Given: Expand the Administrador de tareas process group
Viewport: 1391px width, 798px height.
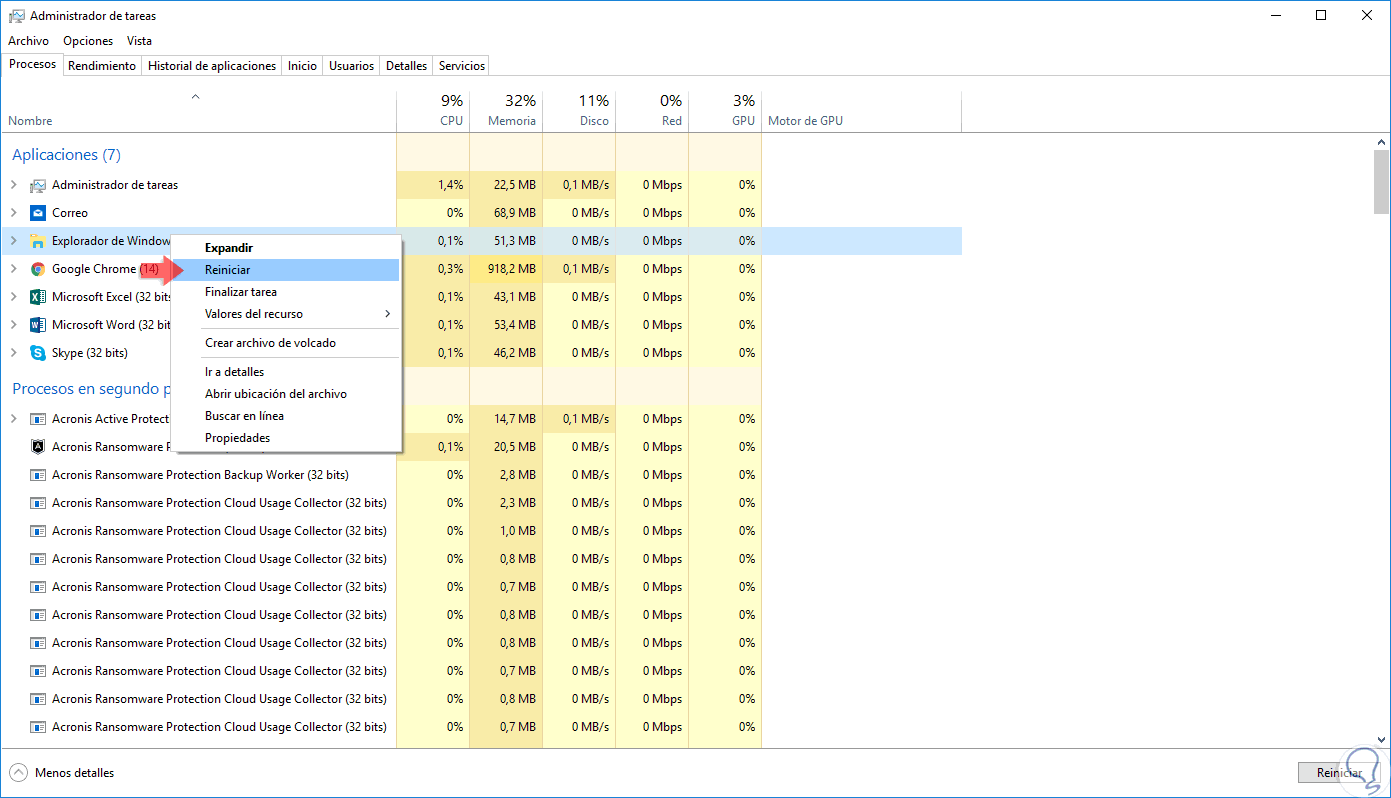Looking at the screenshot, I should click(14, 185).
